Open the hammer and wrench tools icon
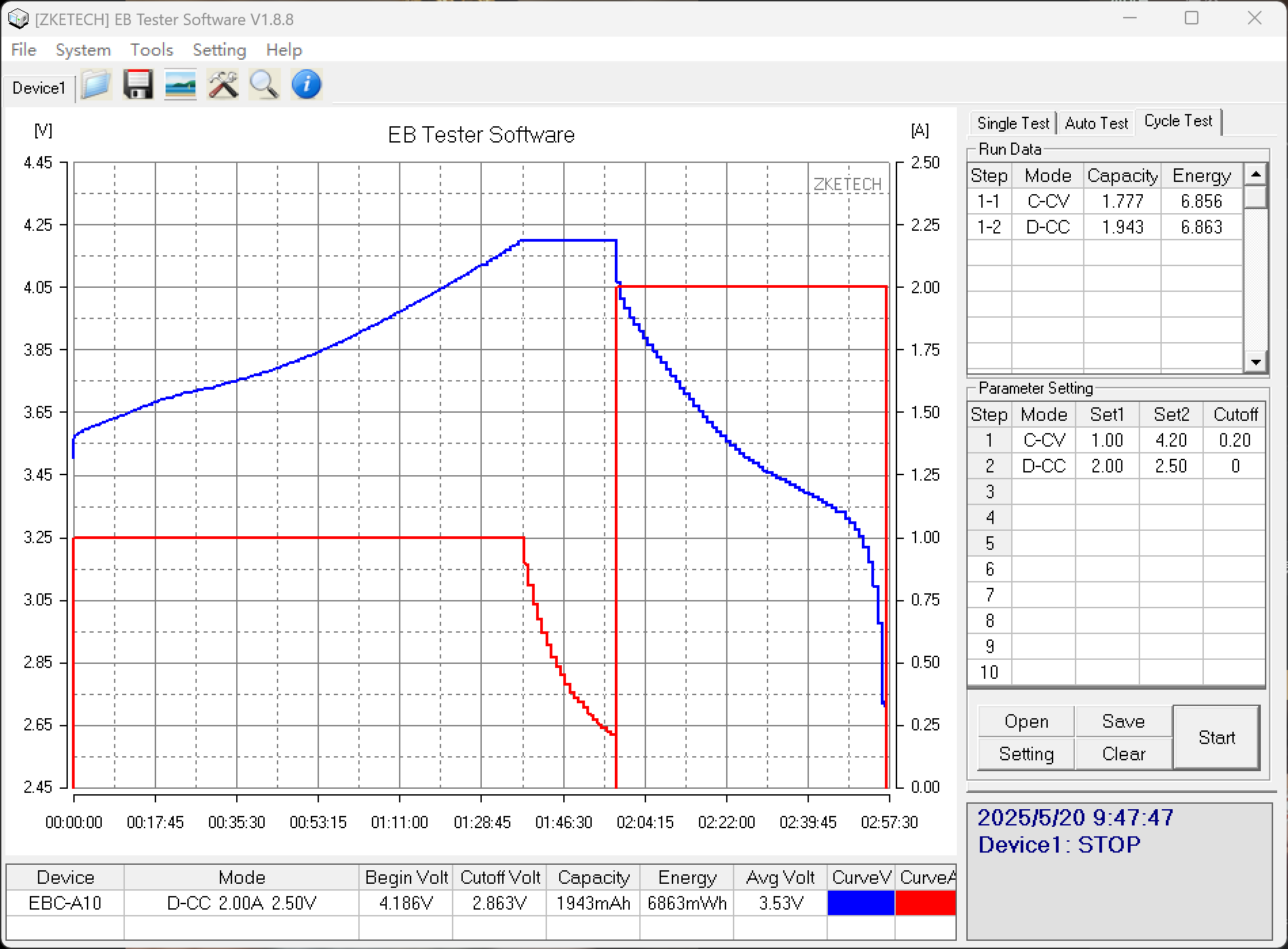Viewport: 1288px width, 949px height. [223, 86]
